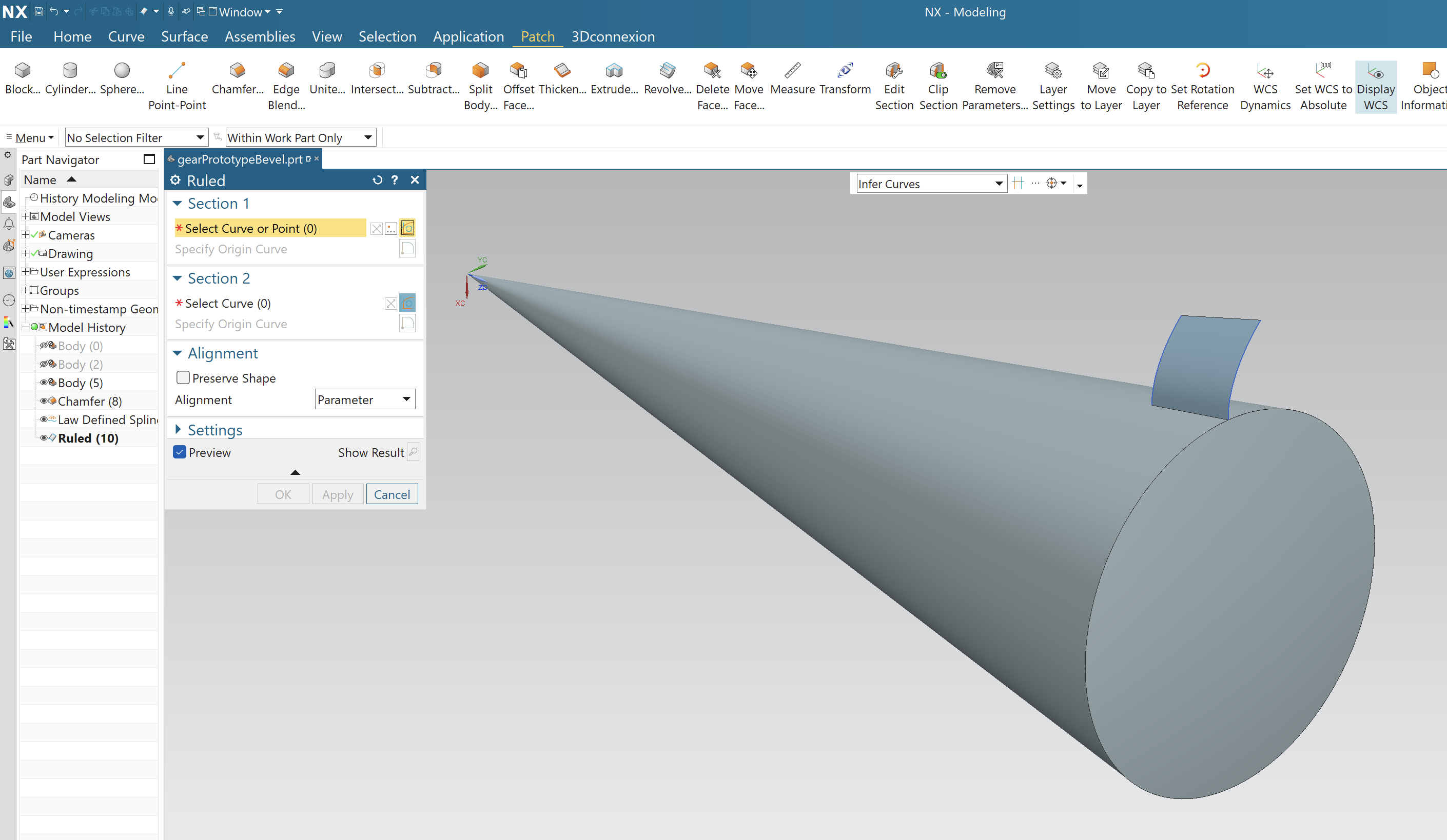Uncheck the Preview checkbox
Image resolution: width=1447 pixels, height=840 pixels.
[180, 452]
